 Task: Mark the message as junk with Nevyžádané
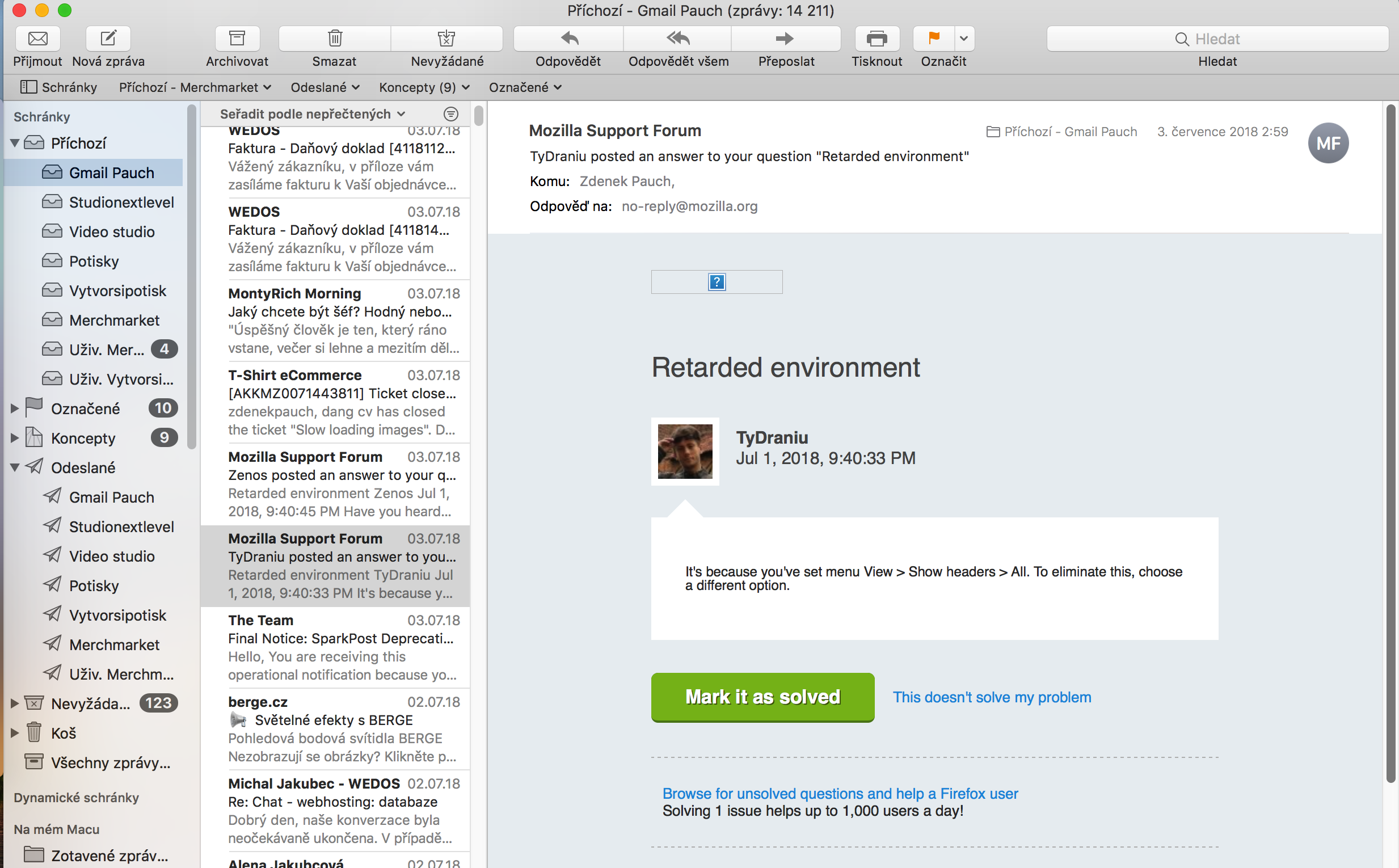click(x=446, y=39)
